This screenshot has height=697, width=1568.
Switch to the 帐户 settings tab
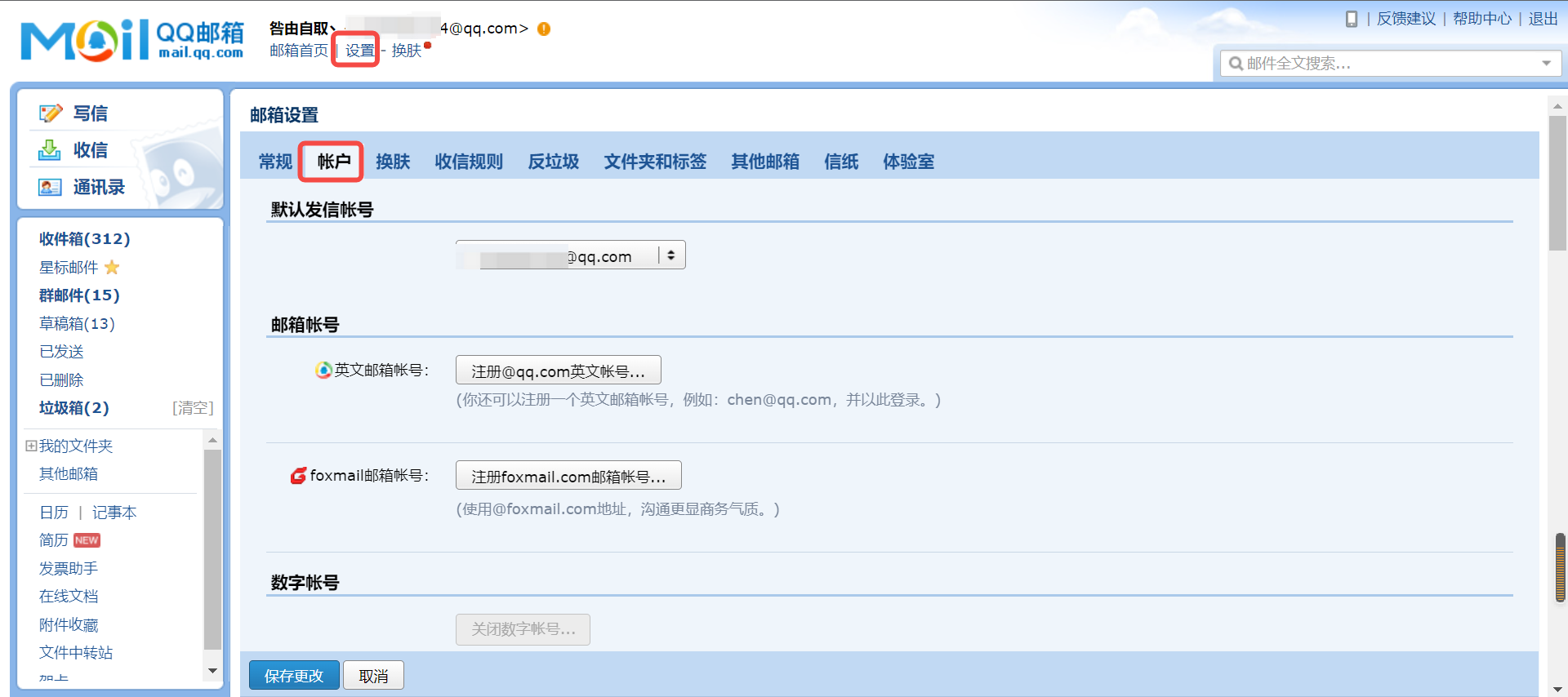pos(334,162)
